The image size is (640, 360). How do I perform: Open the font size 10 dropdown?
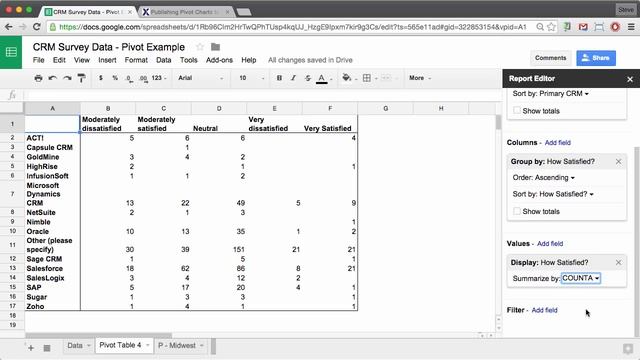click(x=251, y=78)
